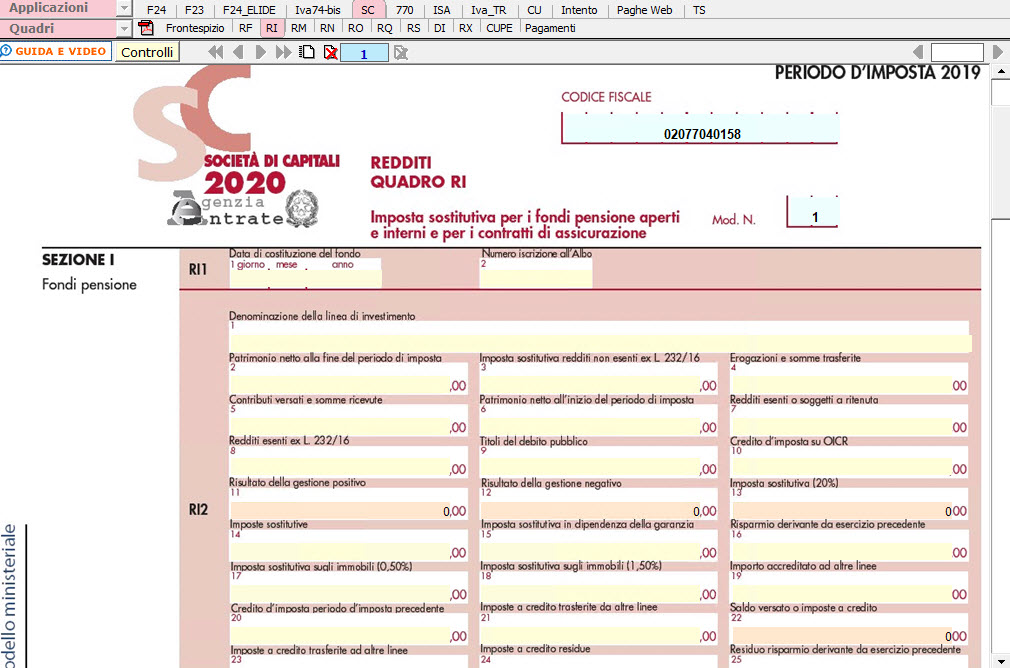Click scrollbar down arrow at bottom right
Viewport: 1010px width, 668px height.
1000,662
